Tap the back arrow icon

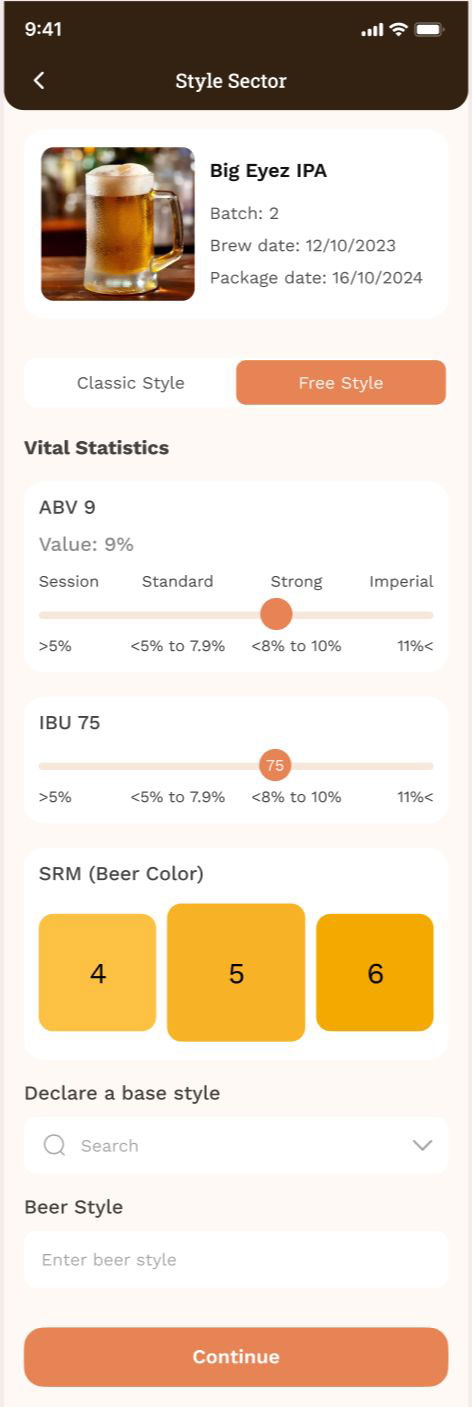click(39, 81)
